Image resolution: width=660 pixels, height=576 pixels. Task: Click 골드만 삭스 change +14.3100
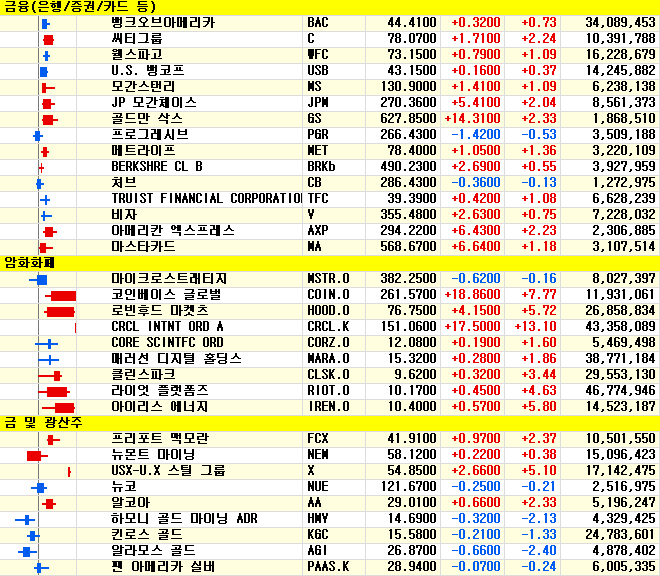click(x=472, y=118)
